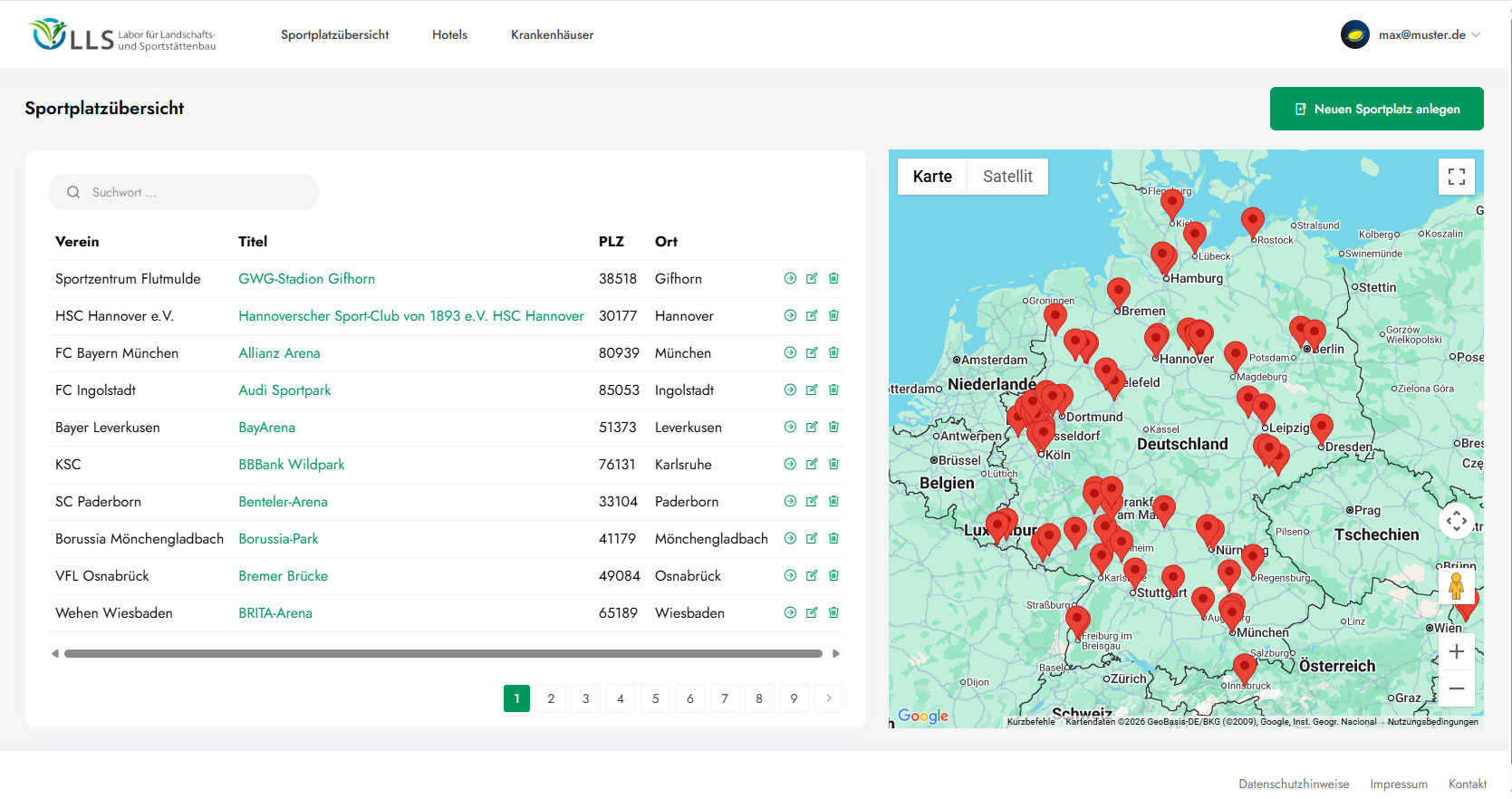Open the Hotels menu item
Image resolution: width=1512 pixels, height=799 pixels.
pos(449,35)
